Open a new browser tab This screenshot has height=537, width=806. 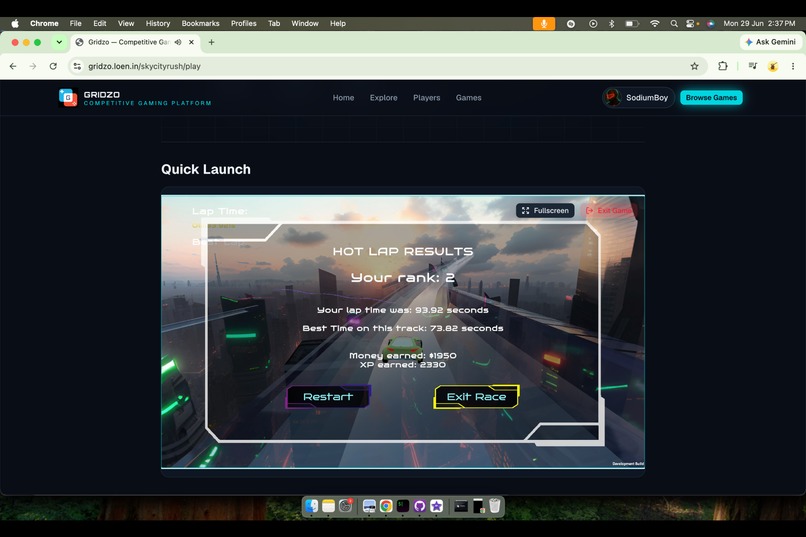[211, 42]
